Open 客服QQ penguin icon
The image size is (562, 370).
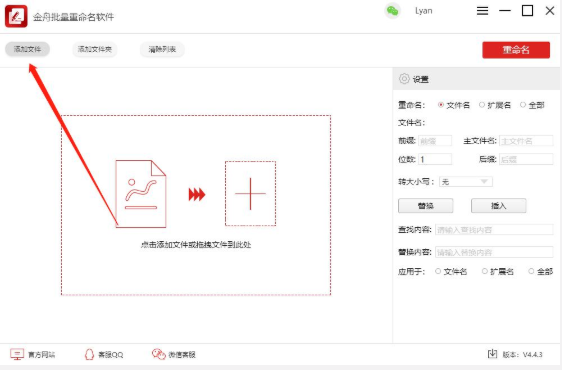89,354
